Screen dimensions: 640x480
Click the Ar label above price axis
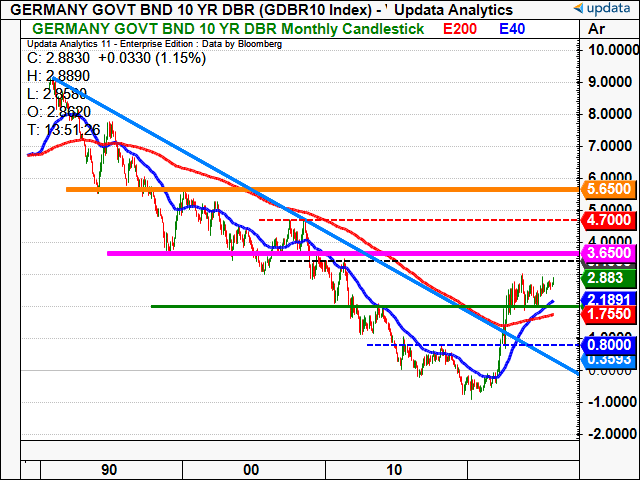[x=598, y=31]
